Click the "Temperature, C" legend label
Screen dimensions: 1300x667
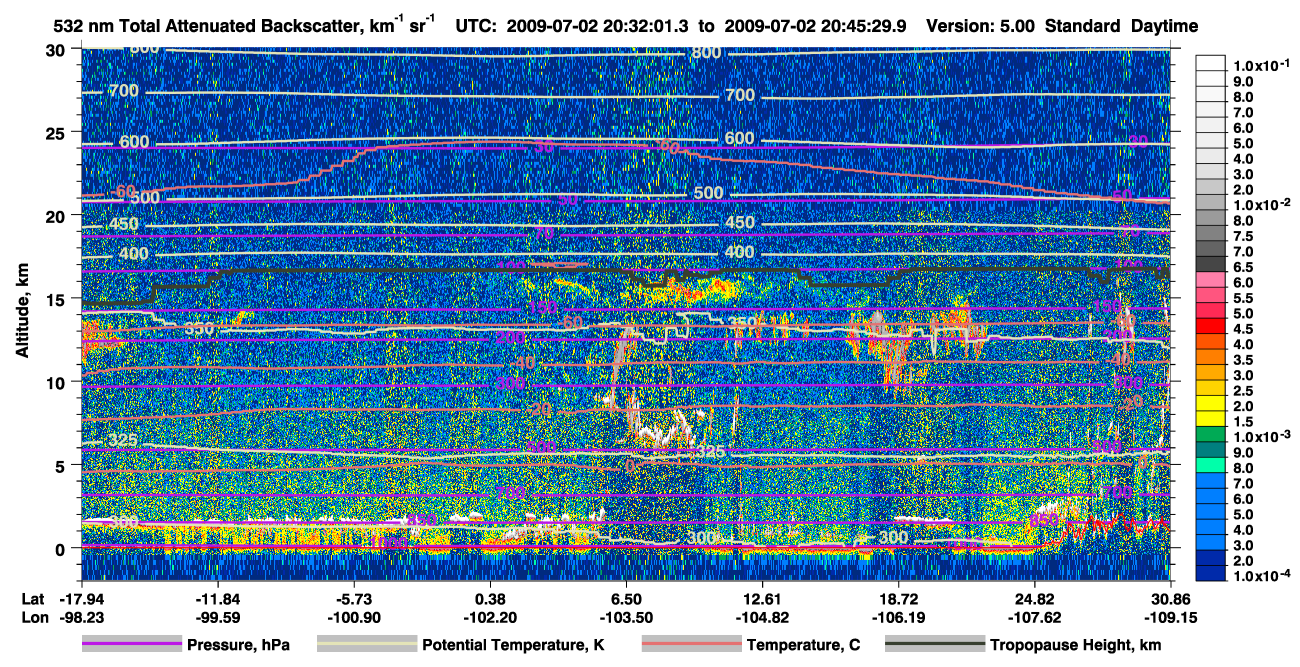click(x=803, y=645)
